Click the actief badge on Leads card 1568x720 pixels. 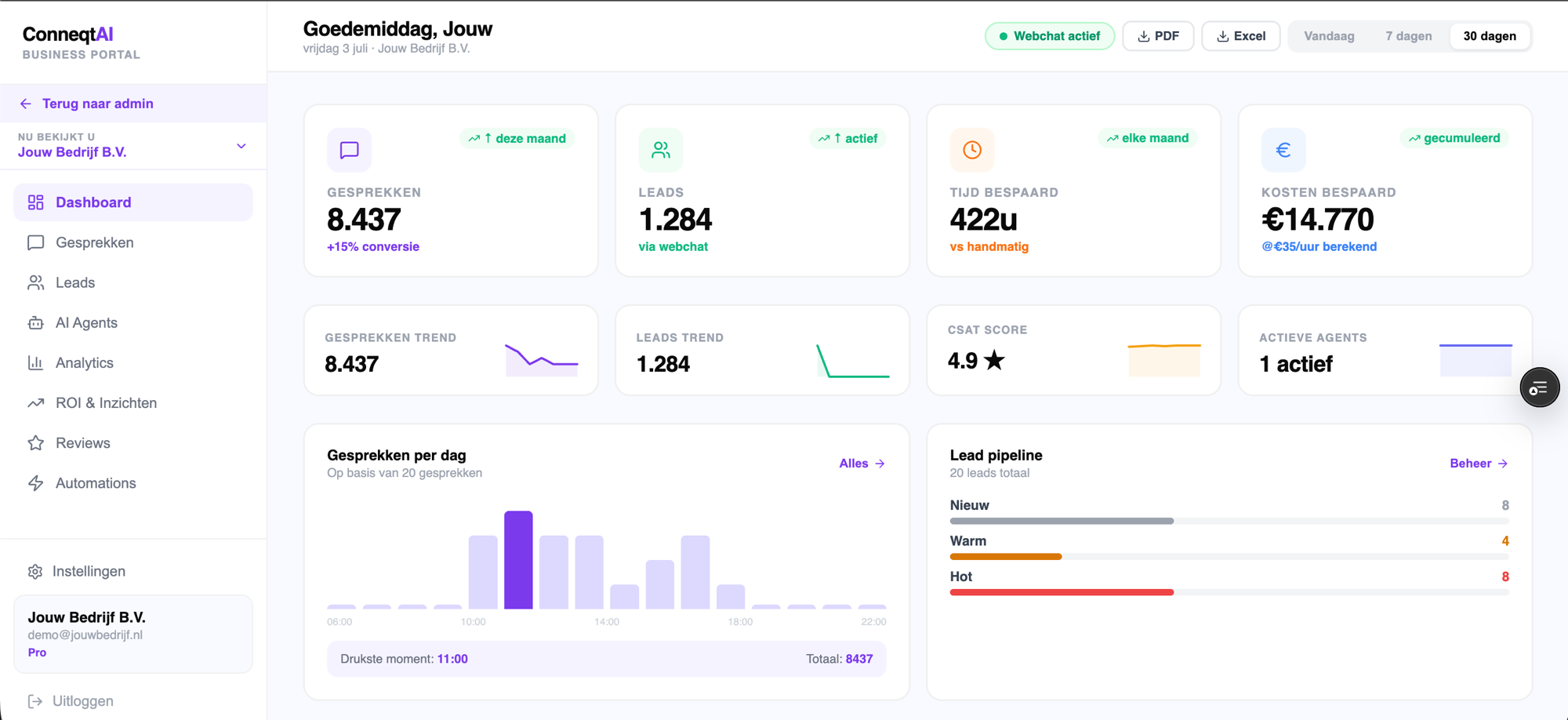[x=848, y=138]
